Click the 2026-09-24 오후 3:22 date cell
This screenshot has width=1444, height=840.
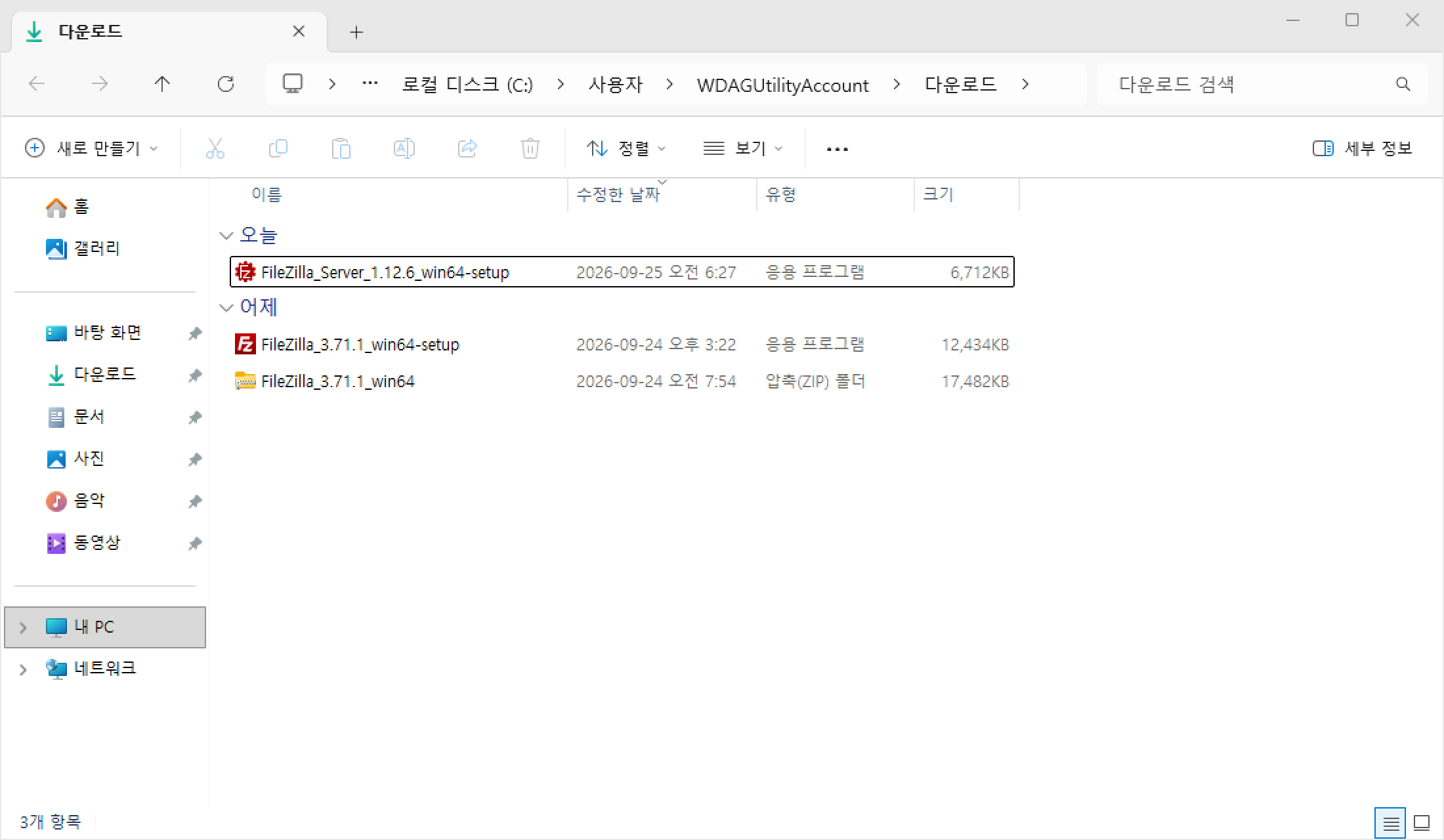(x=656, y=345)
